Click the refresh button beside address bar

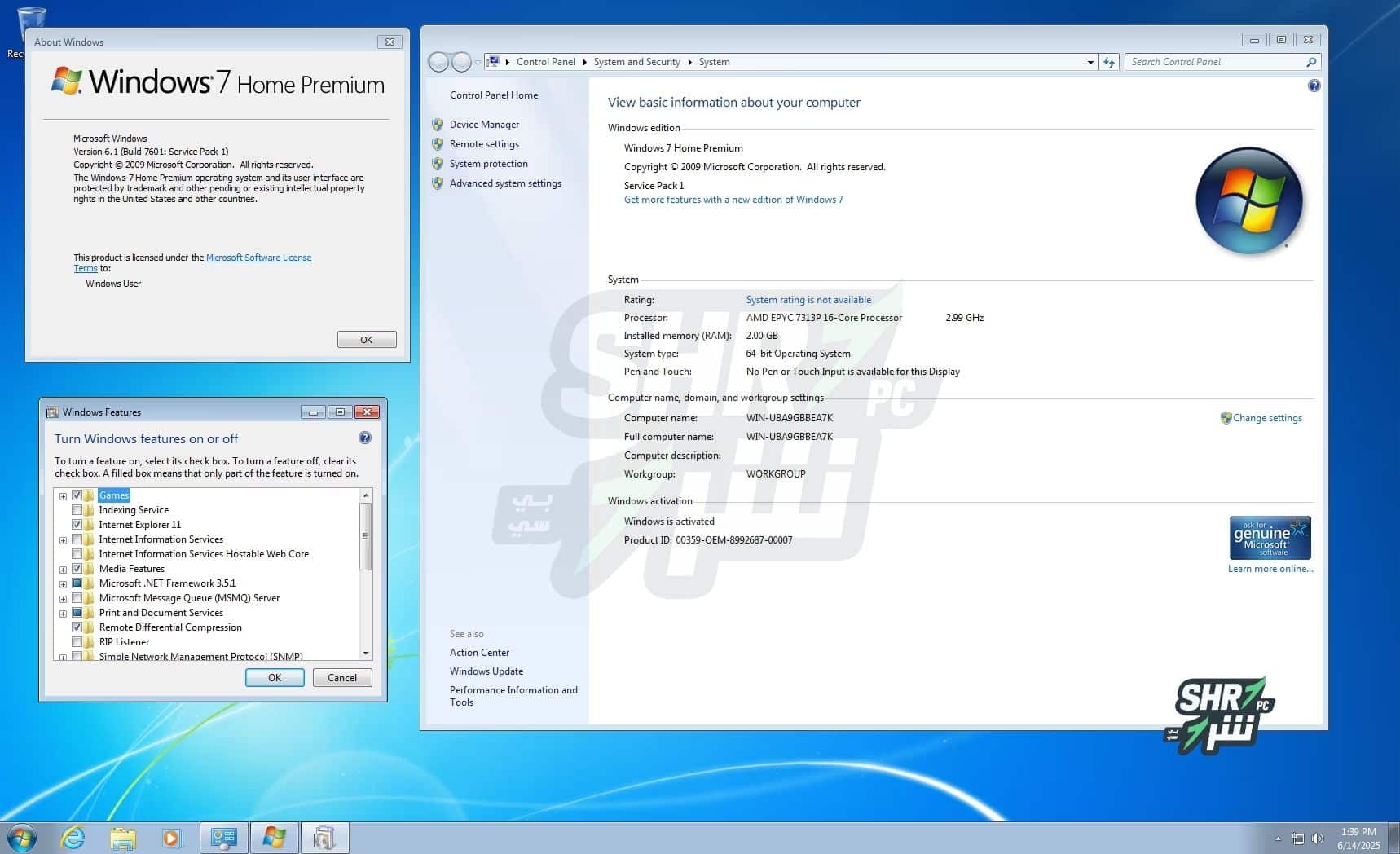coord(1109,62)
